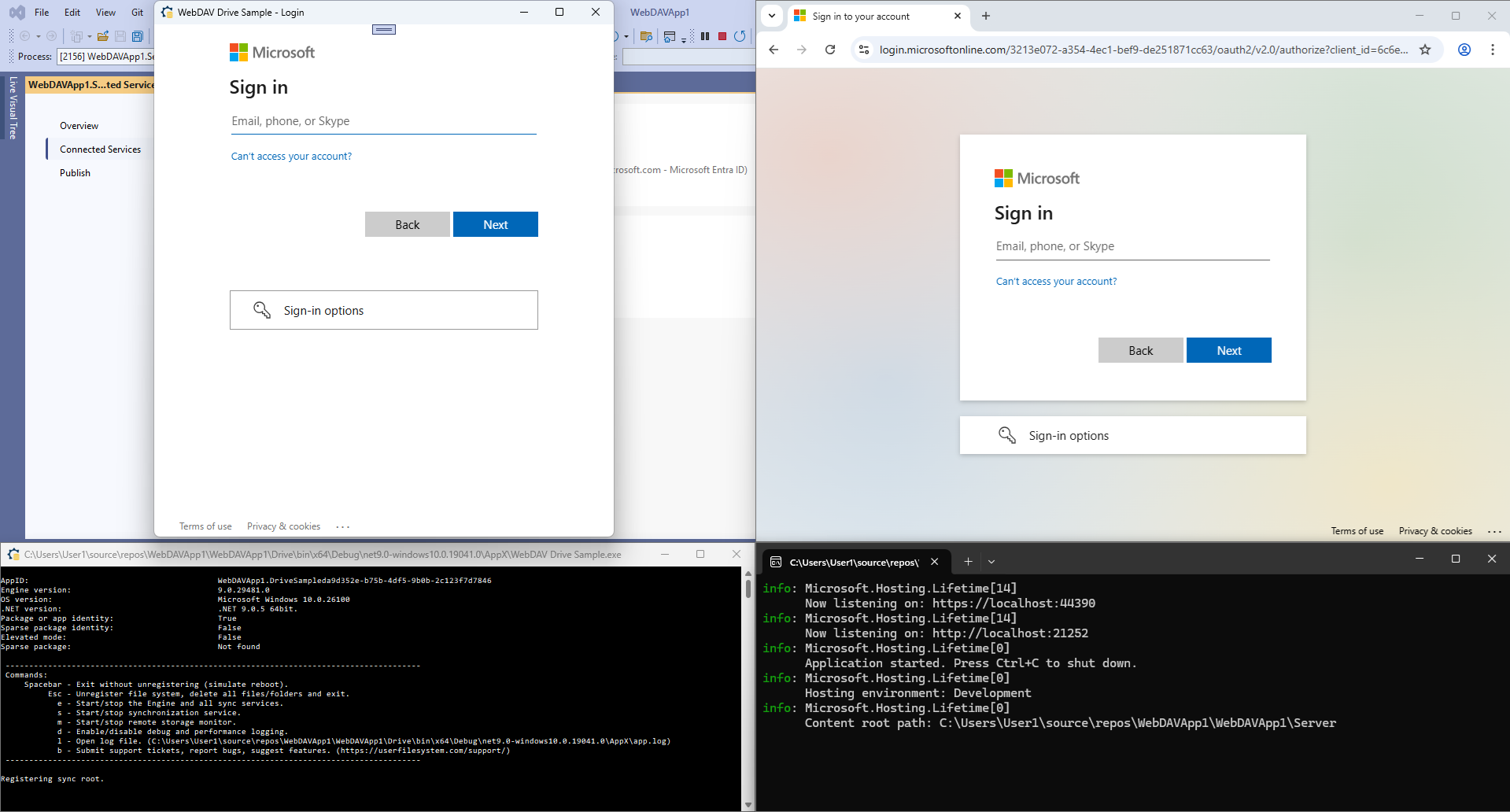Expand the Navigate Backward history dropdown
Screen dimensions: 1510x812
38,36
